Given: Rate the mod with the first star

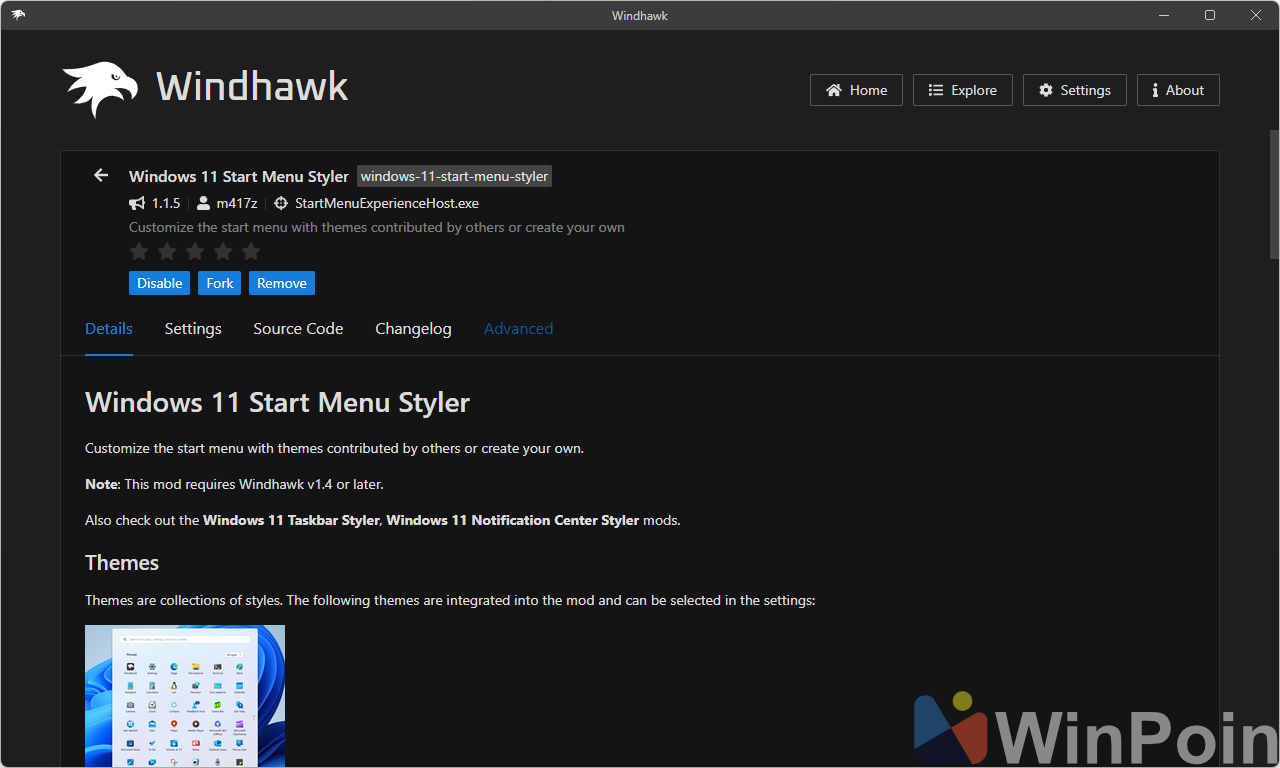Looking at the screenshot, I should [139, 252].
